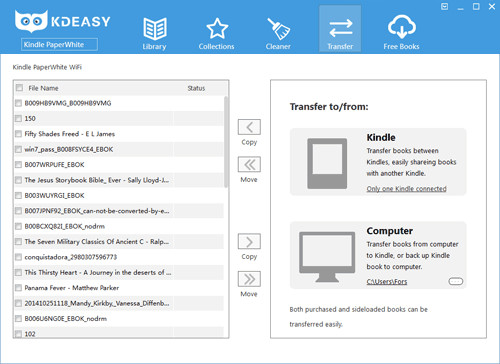Check the B009HB9VMG_B009HB9VMG file checkbox
Viewport: 500px width, 364px height.
(x=18, y=103)
